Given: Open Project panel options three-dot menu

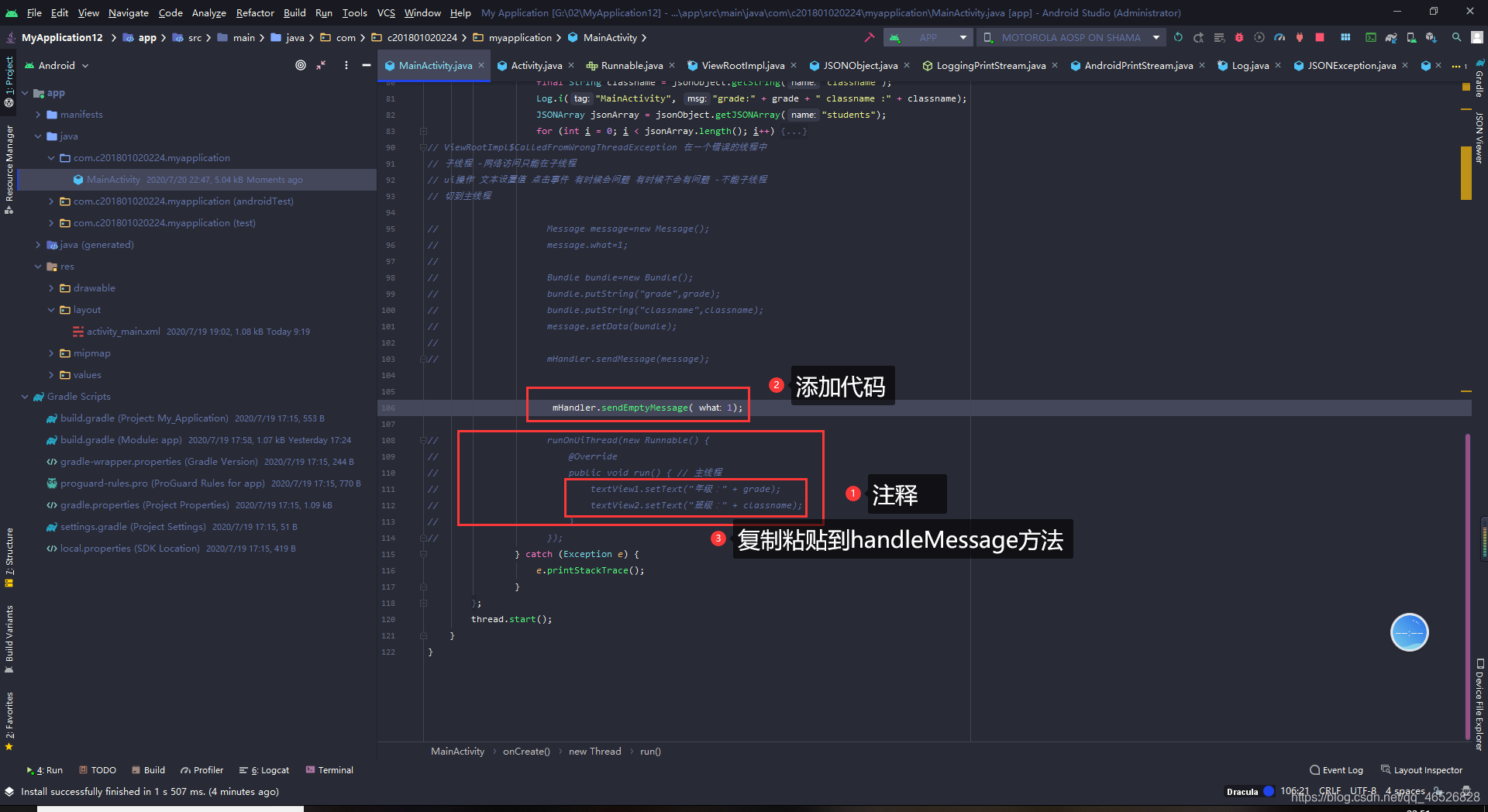Looking at the screenshot, I should 346,65.
